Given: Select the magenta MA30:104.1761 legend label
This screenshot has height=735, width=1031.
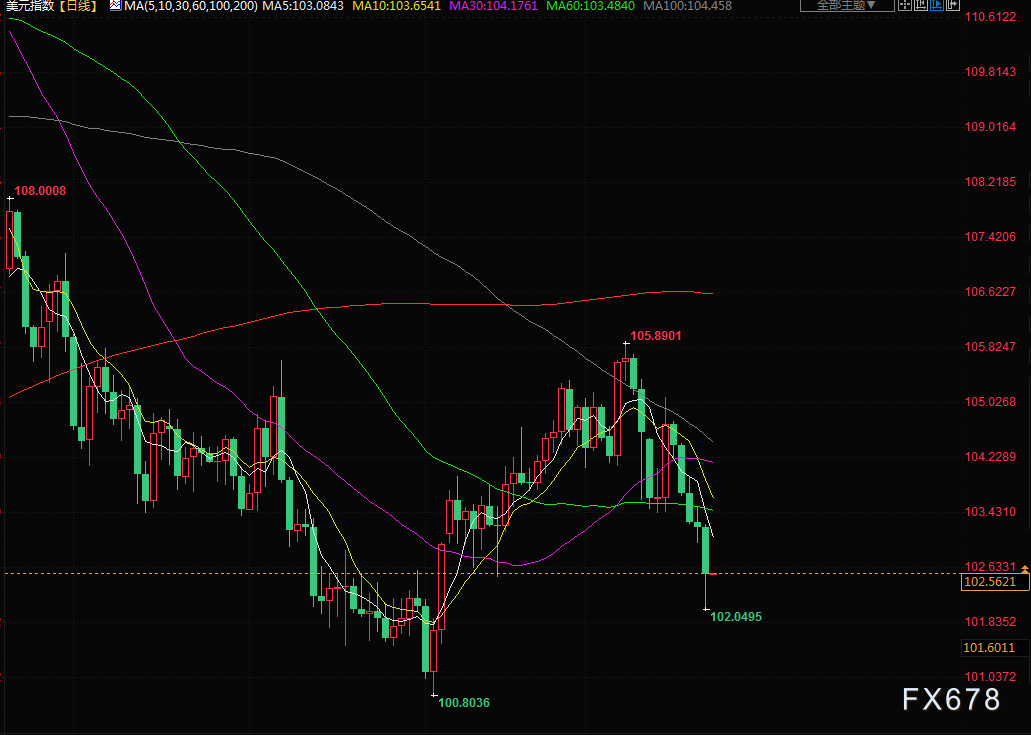Looking at the screenshot, I should 493,6.
